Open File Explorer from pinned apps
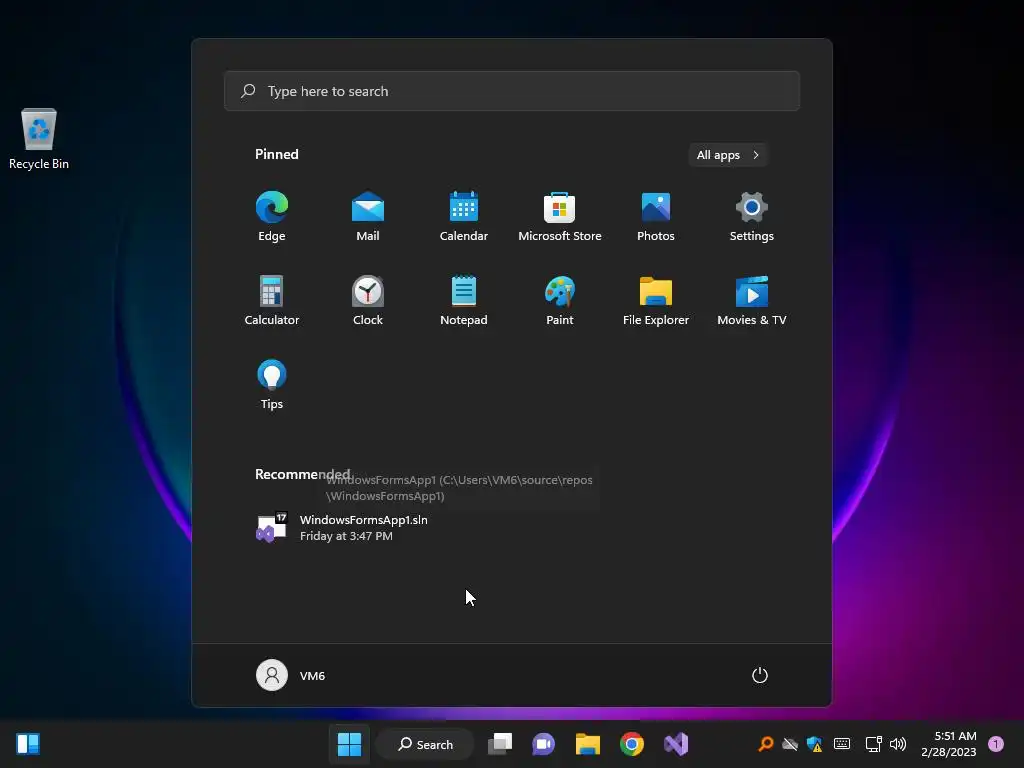This screenshot has height=768, width=1024. pos(656,300)
